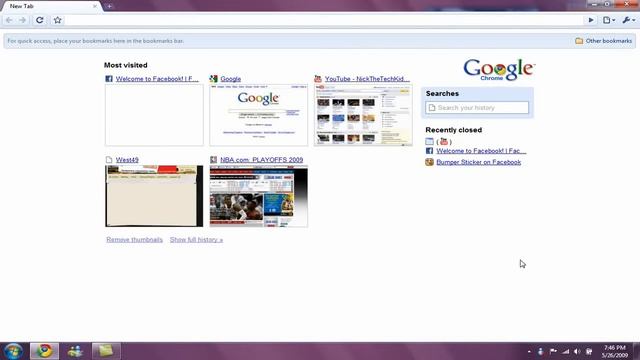Click Remove thumbnails link

point(134,240)
